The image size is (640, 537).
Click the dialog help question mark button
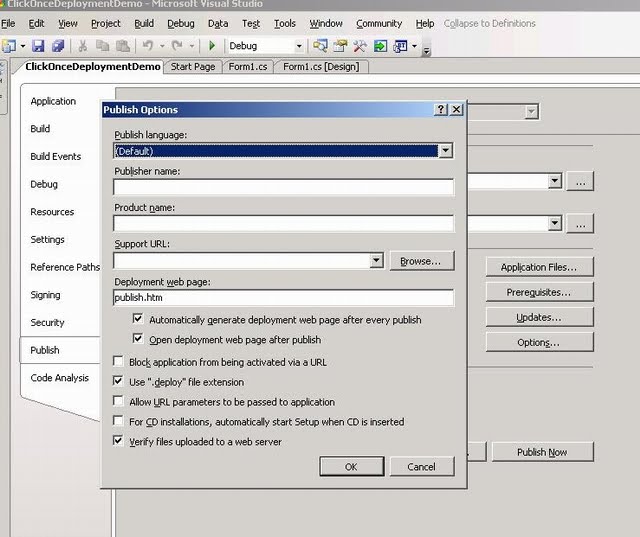pyautogui.click(x=441, y=109)
